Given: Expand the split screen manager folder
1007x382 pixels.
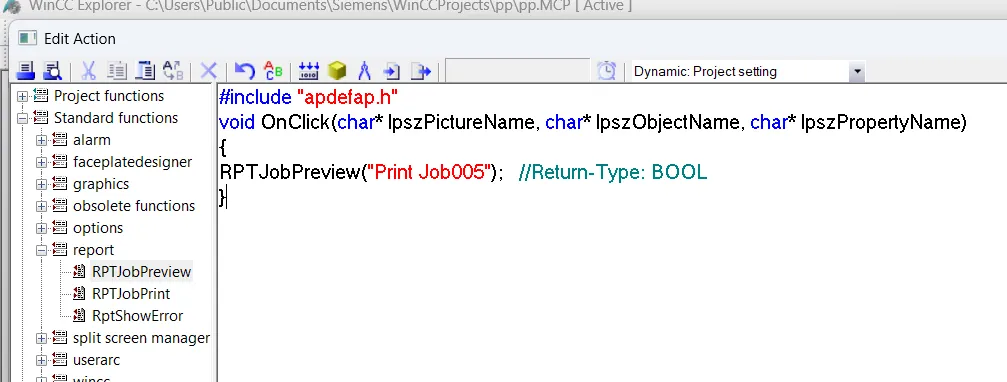Looking at the screenshot, I should (x=42, y=338).
